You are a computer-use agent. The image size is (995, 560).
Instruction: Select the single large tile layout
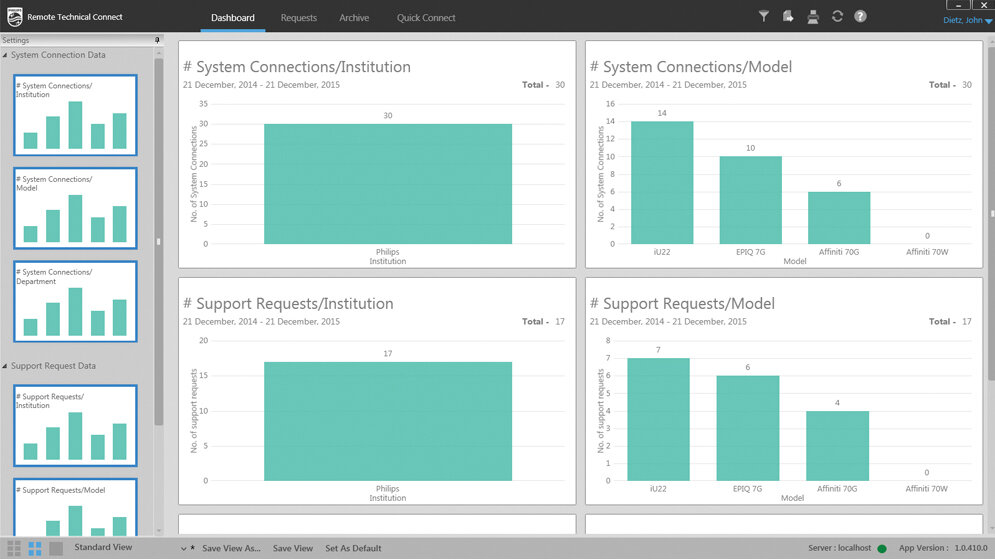pyautogui.click(x=56, y=548)
